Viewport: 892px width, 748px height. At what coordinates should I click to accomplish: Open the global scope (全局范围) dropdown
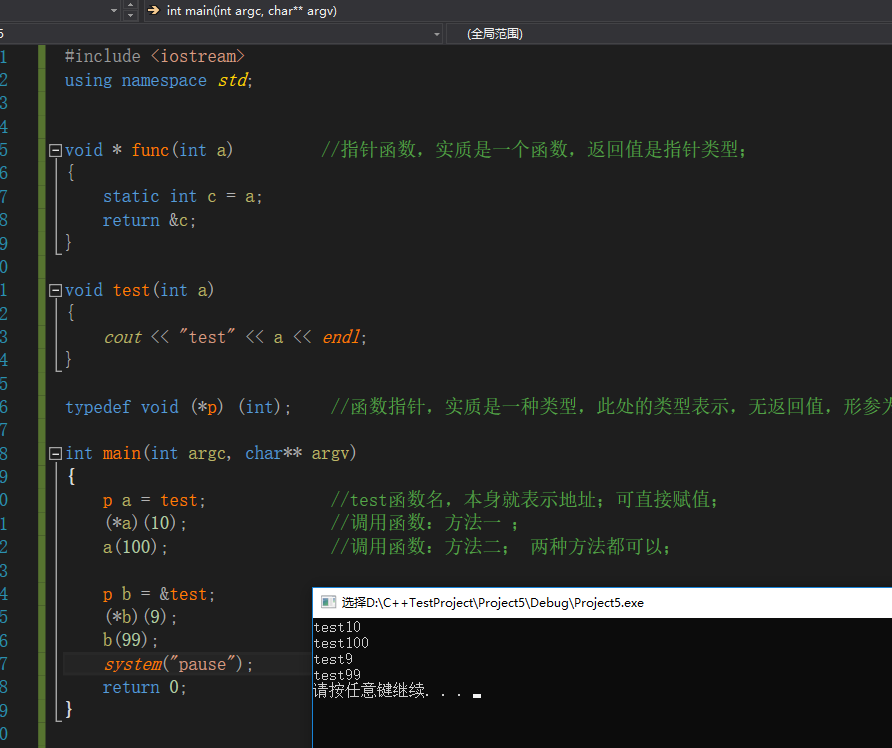(x=669, y=34)
